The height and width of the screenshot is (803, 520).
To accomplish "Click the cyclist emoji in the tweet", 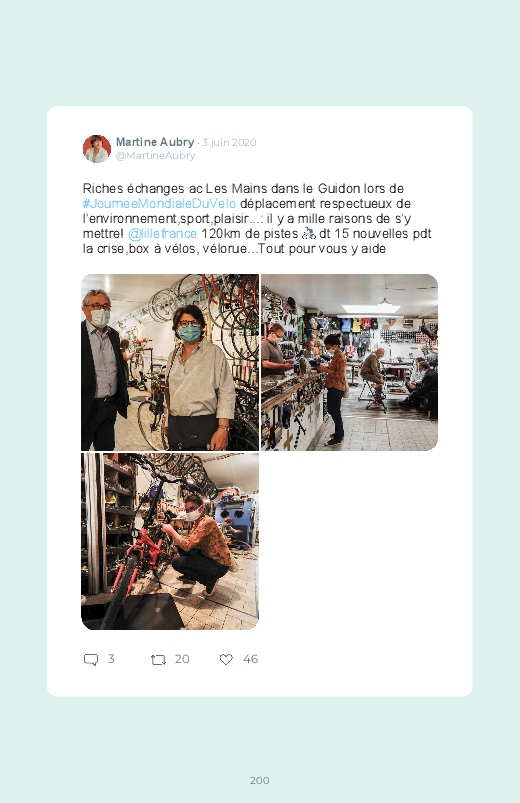I will (x=308, y=234).
